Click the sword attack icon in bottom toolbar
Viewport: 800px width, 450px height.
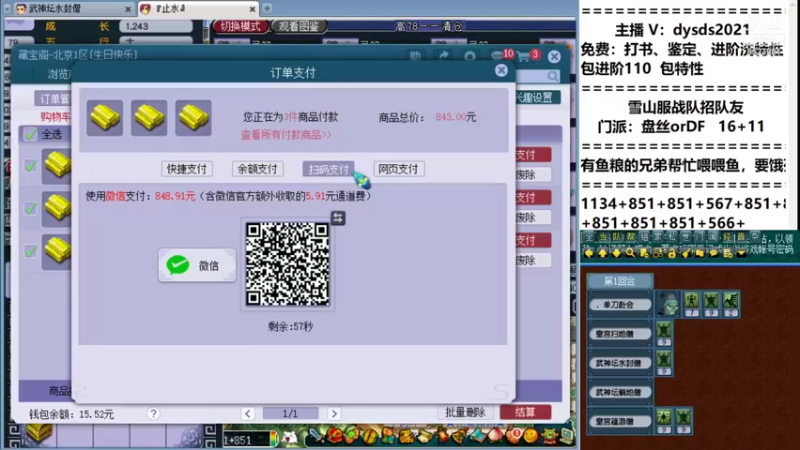(x=315, y=436)
